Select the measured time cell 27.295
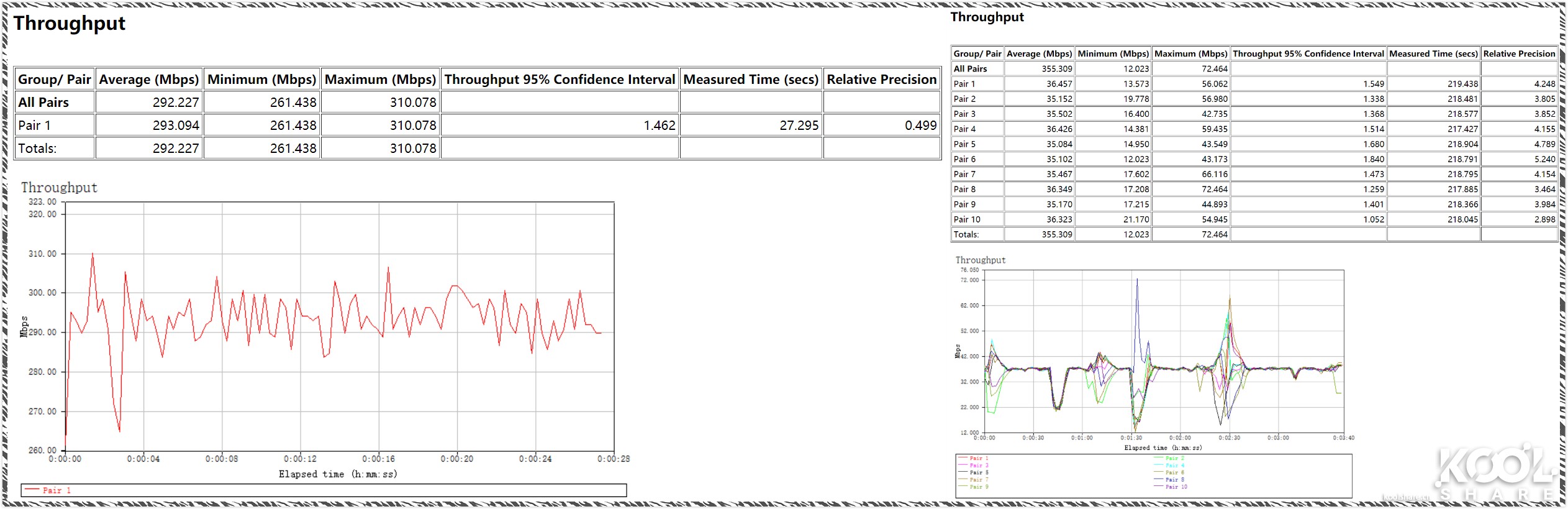This screenshot has width=1568, height=509. point(799,126)
